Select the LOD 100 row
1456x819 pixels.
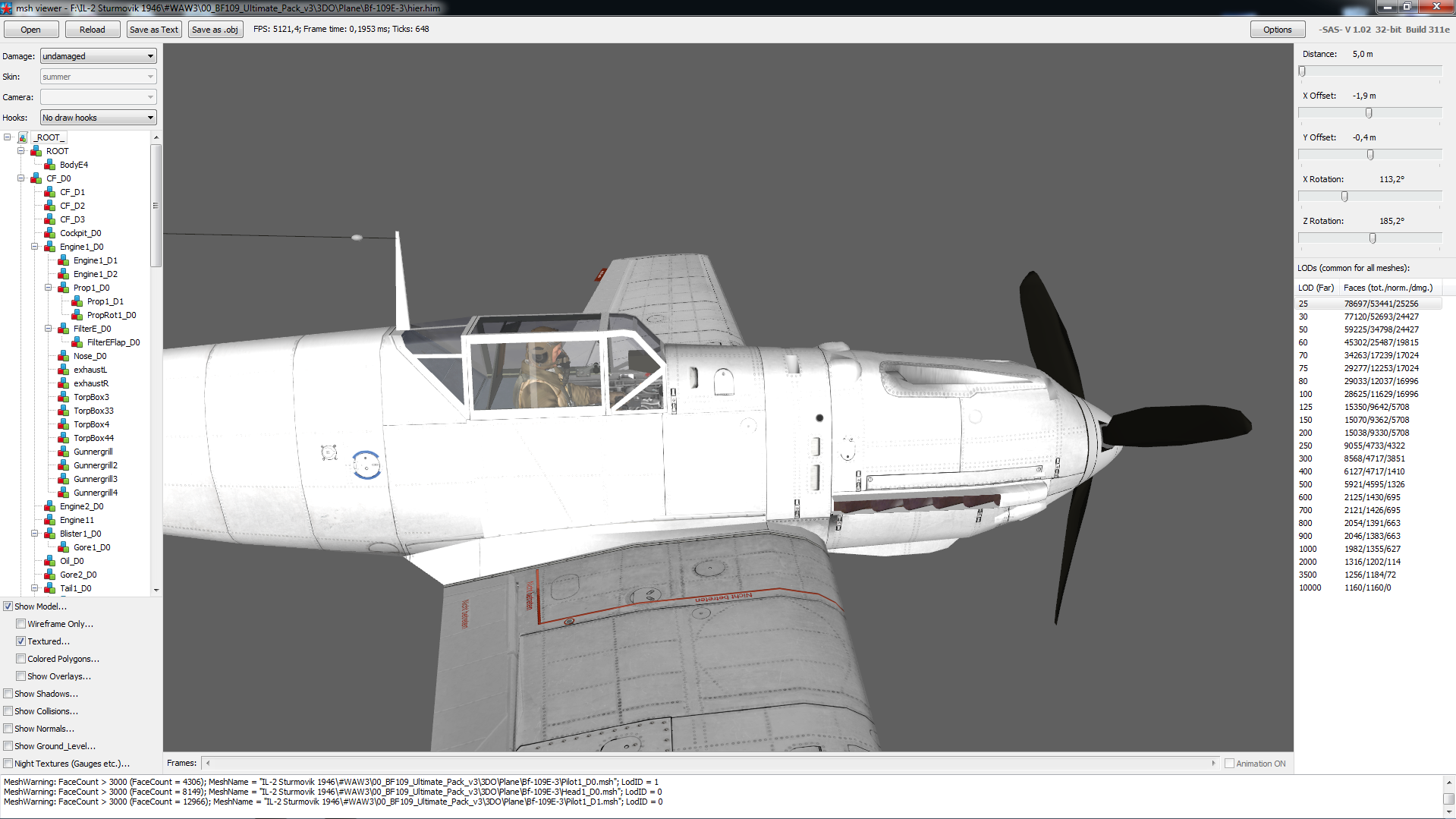coord(1370,394)
